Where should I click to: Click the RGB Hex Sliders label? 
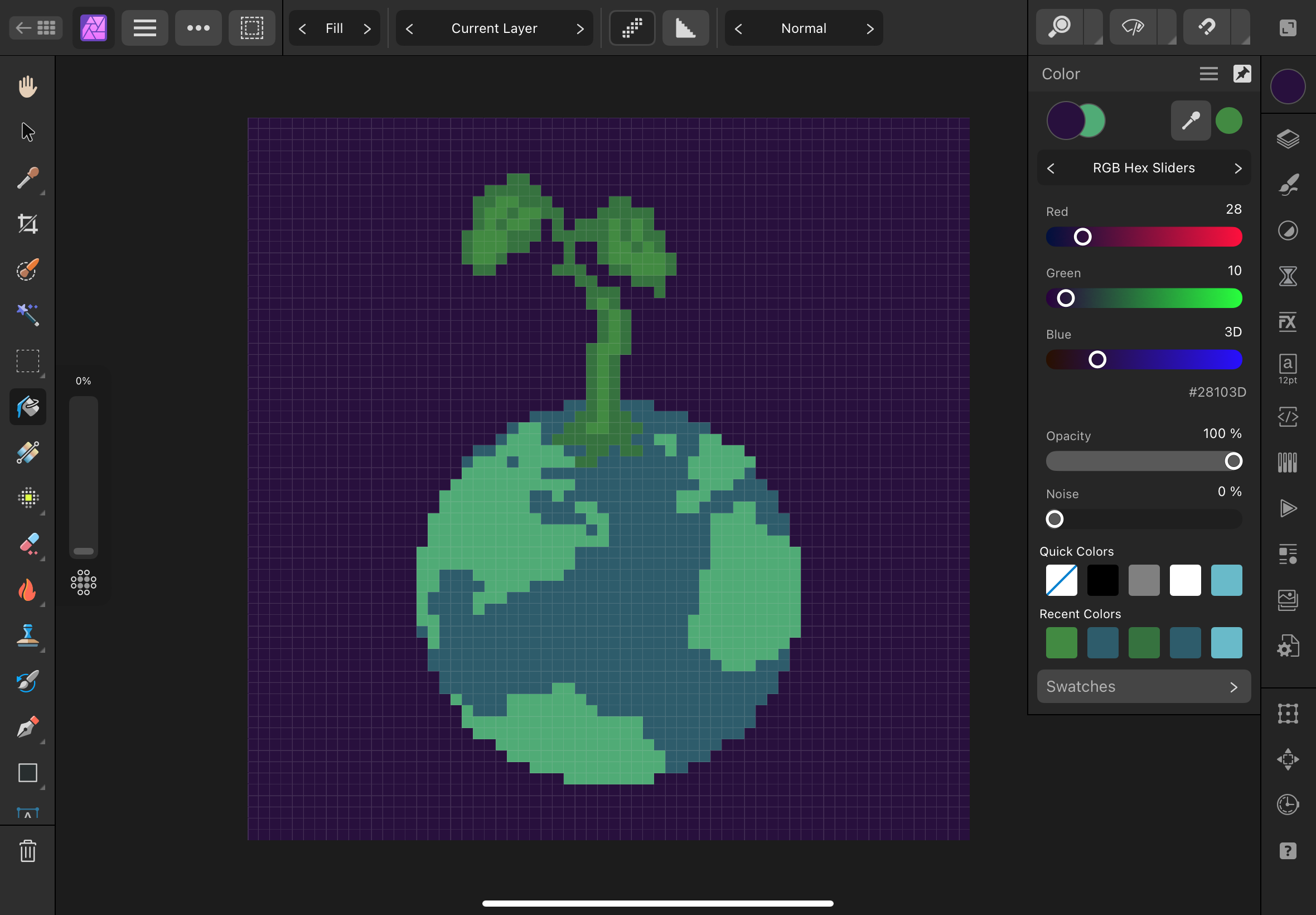tap(1144, 168)
